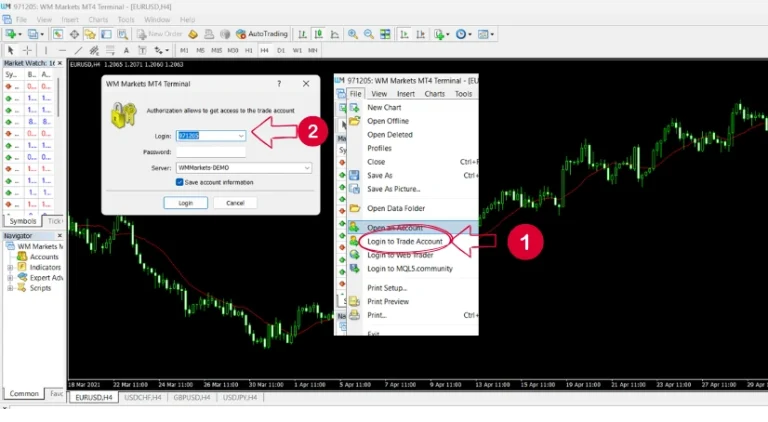
Task: Select the Vertical Line drawing tool
Action: 46,50
